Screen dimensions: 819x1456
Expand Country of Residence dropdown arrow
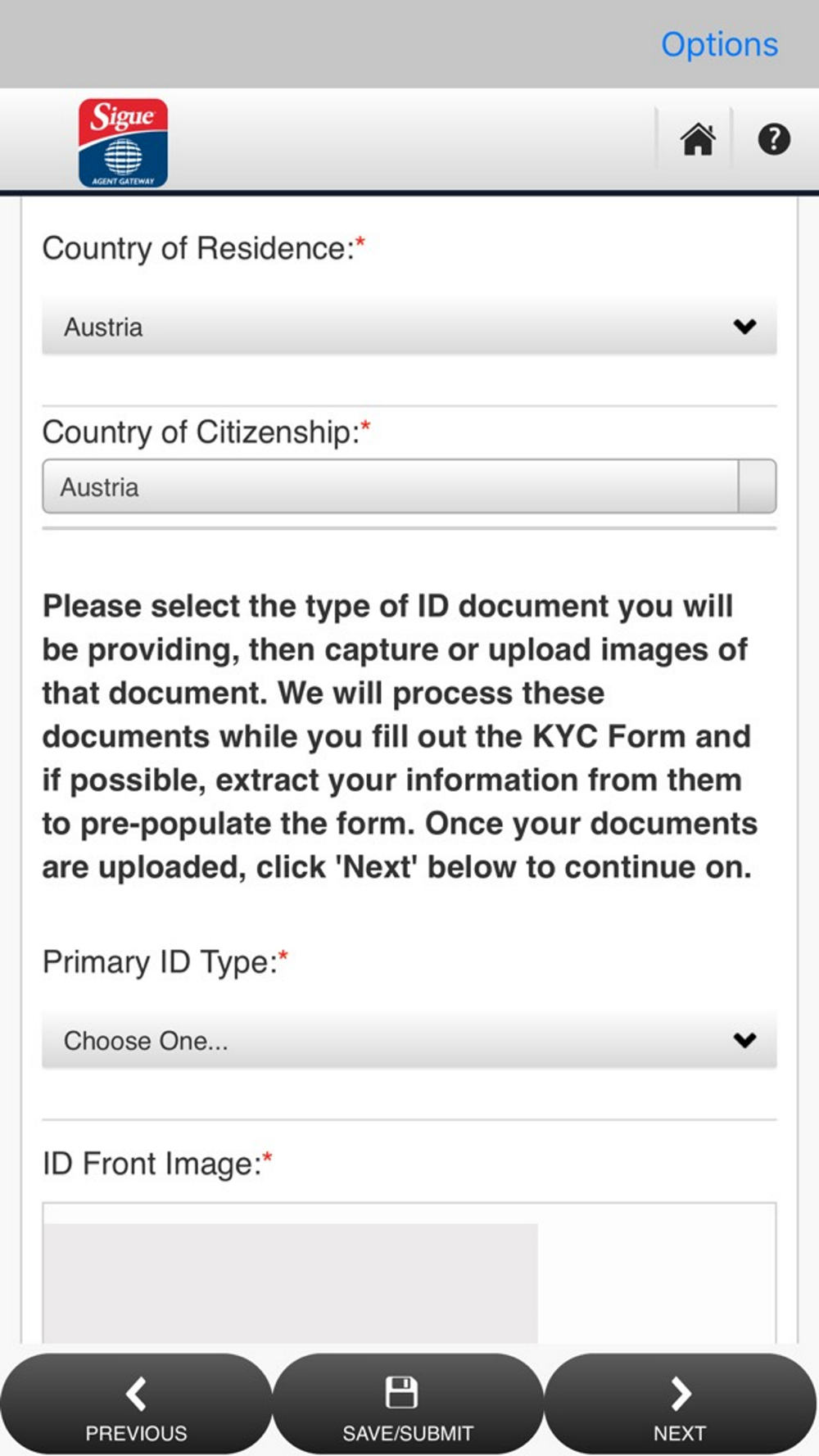point(744,327)
